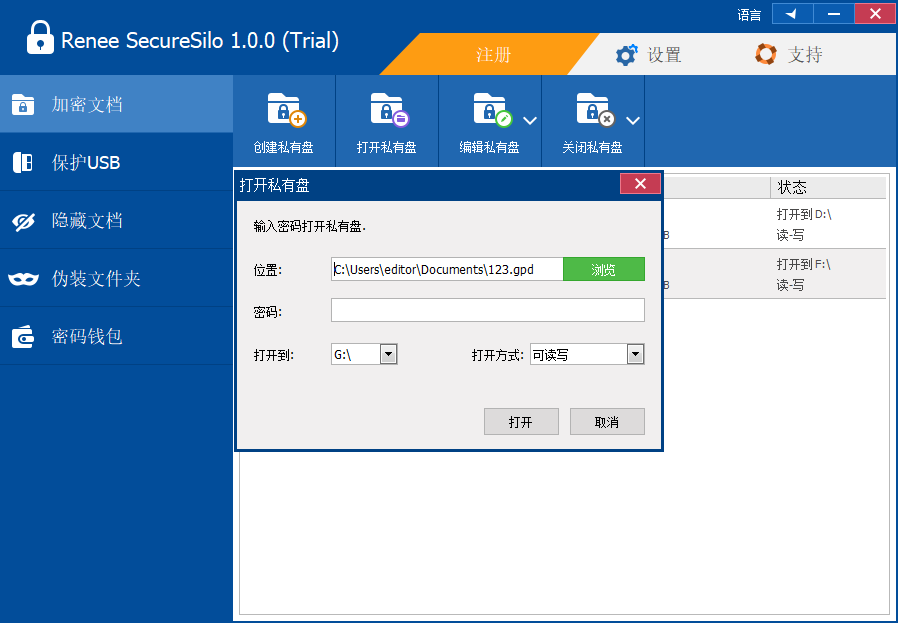Click 打开私有盘 toolbar label
898x623 pixels.
pyautogui.click(x=387, y=147)
